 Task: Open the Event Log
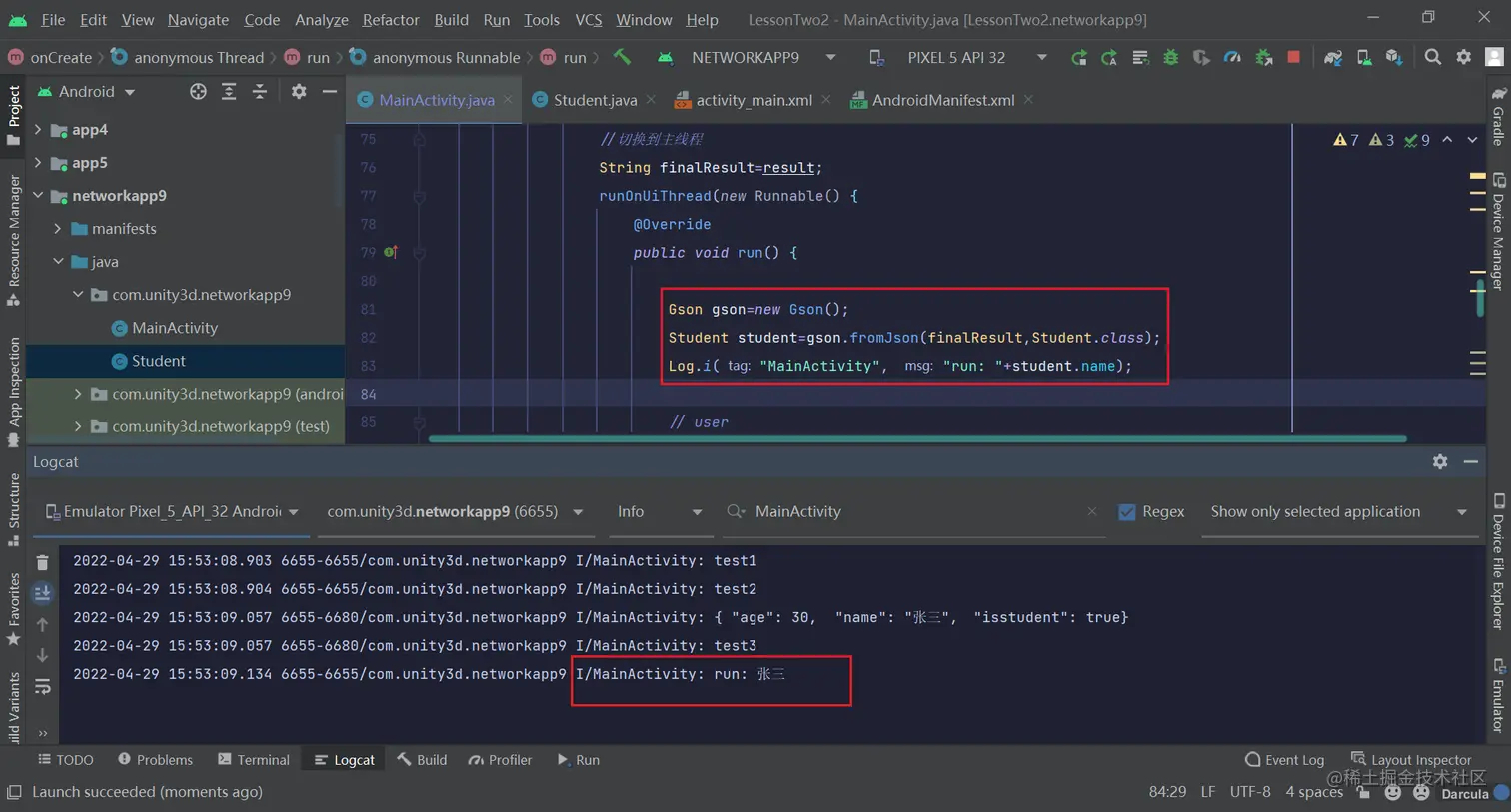click(x=1284, y=760)
